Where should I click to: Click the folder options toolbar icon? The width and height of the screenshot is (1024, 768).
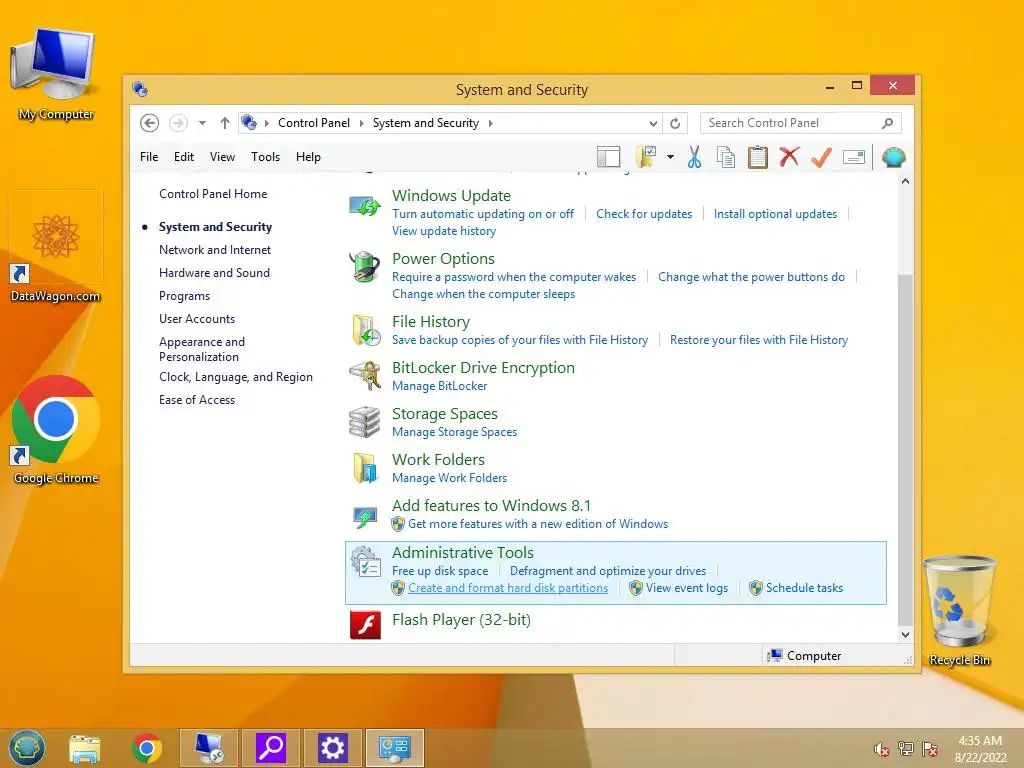coord(645,157)
